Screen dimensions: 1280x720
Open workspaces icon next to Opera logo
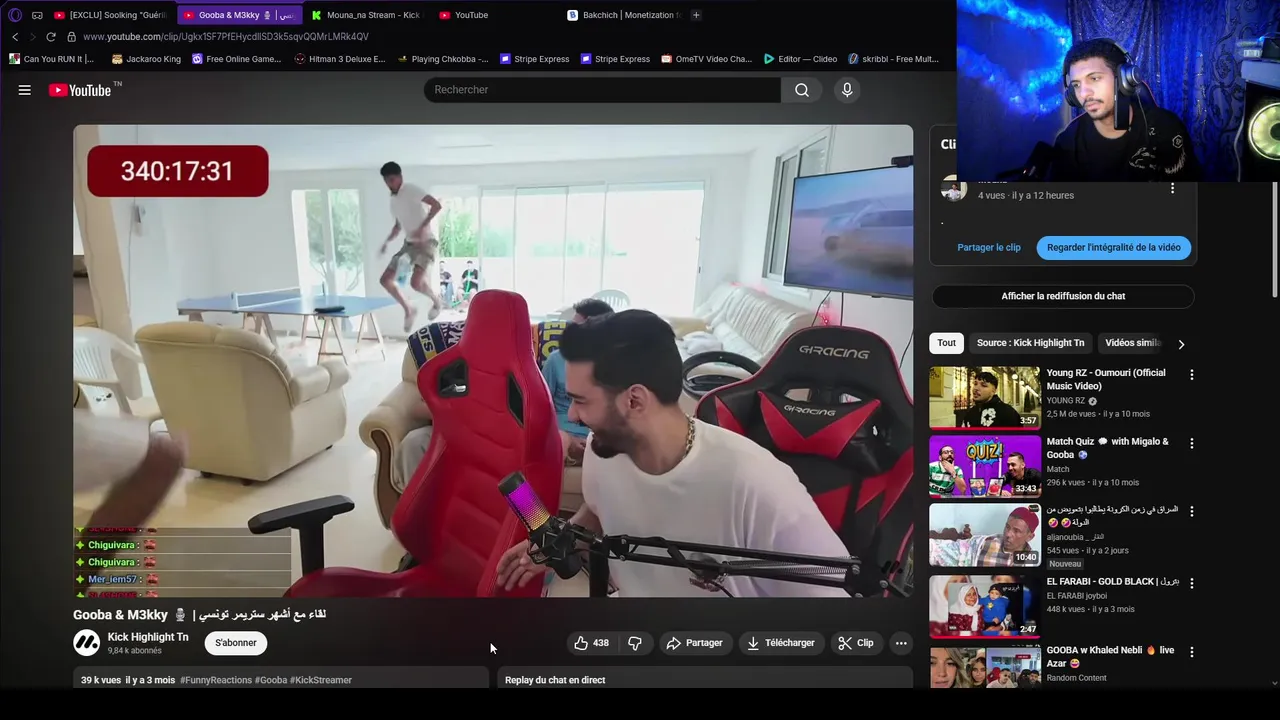(37, 15)
